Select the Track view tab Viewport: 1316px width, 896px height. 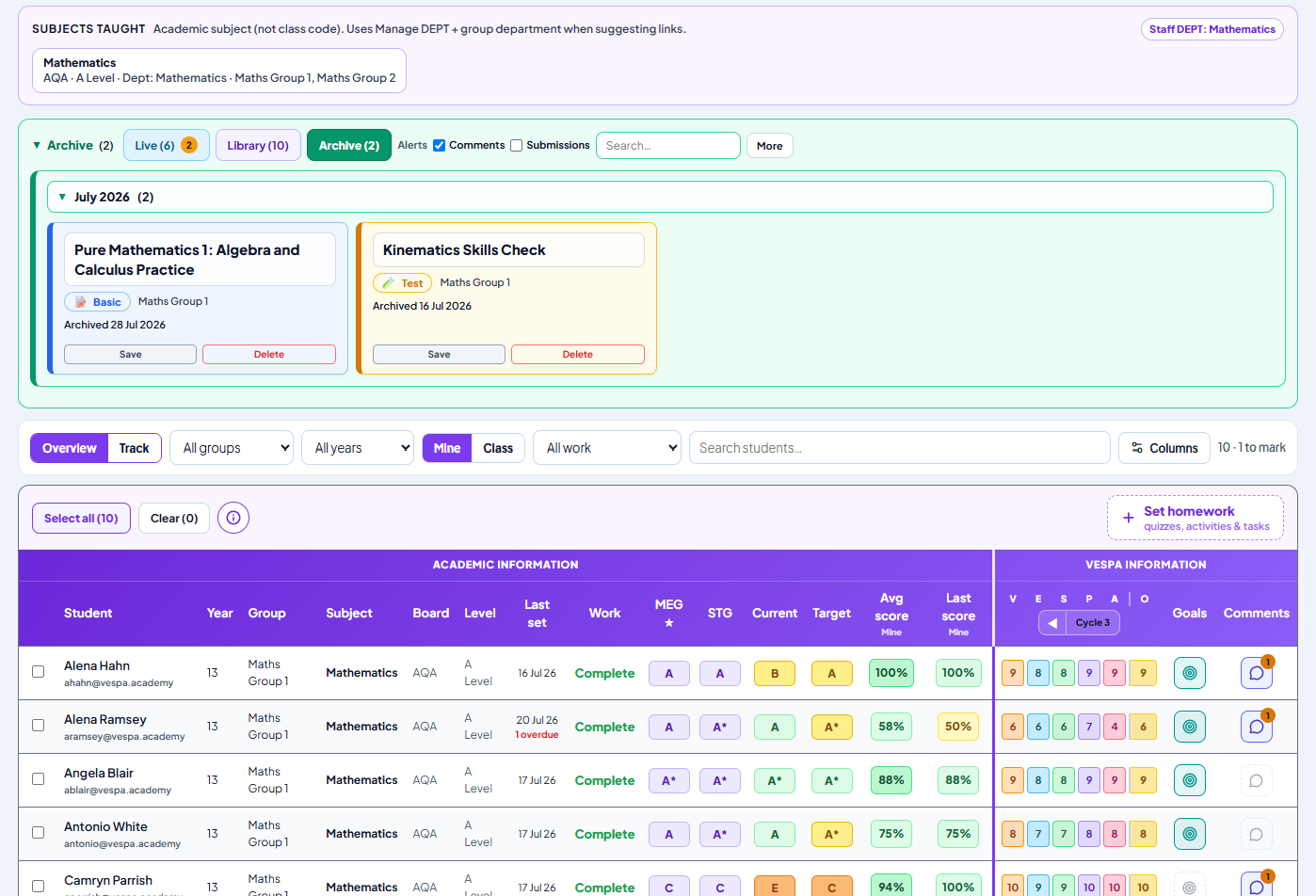coord(134,448)
